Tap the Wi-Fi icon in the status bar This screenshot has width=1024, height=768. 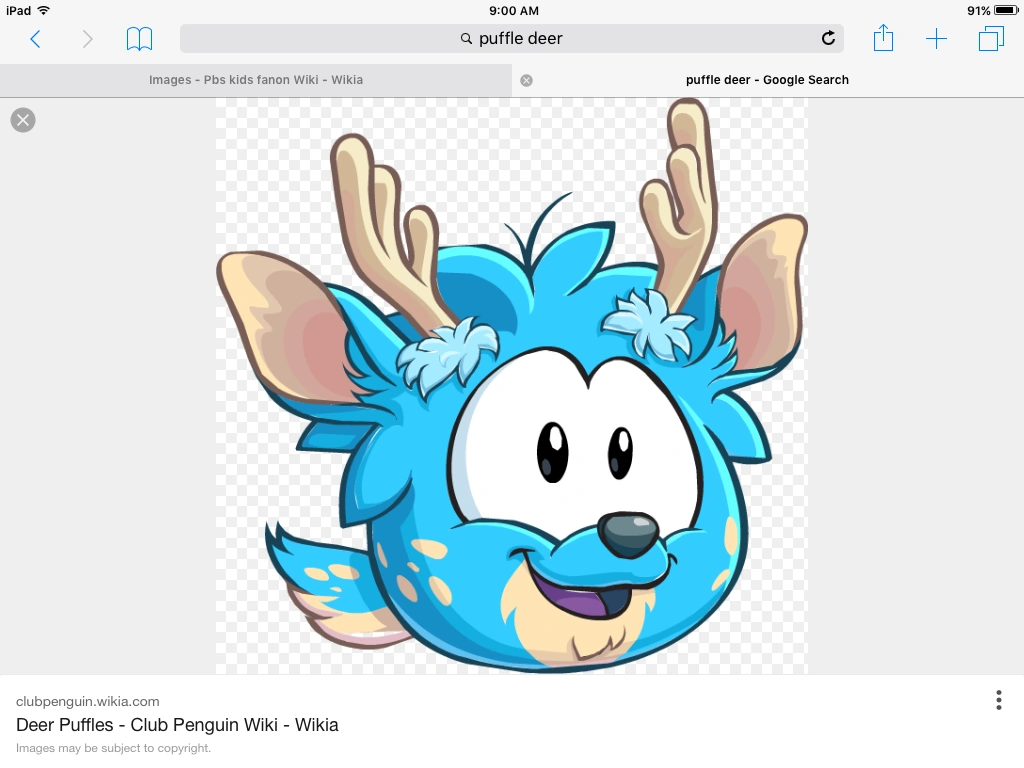click(x=41, y=11)
